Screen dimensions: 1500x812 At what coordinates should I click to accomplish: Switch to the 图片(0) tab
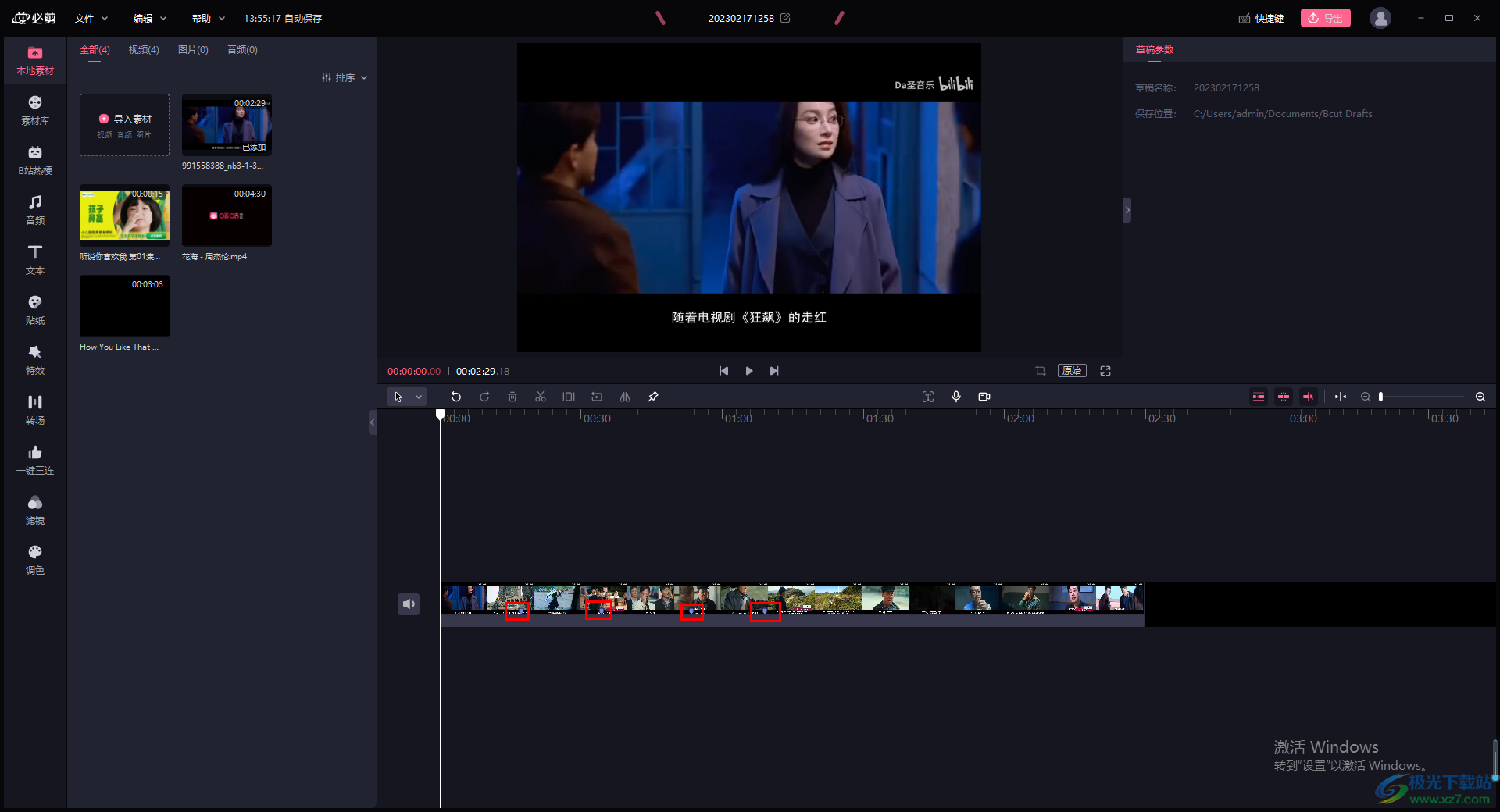(x=193, y=49)
